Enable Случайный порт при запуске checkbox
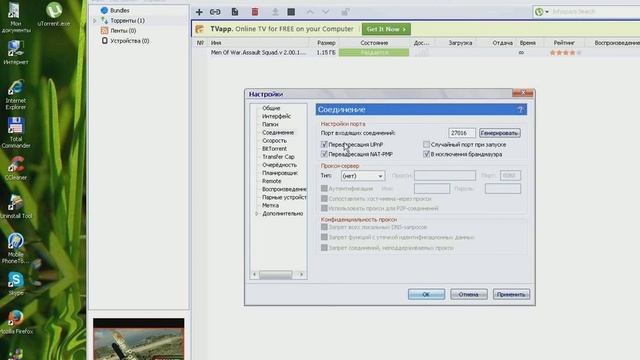Screen dimensions: 640x360 click(x=427, y=144)
